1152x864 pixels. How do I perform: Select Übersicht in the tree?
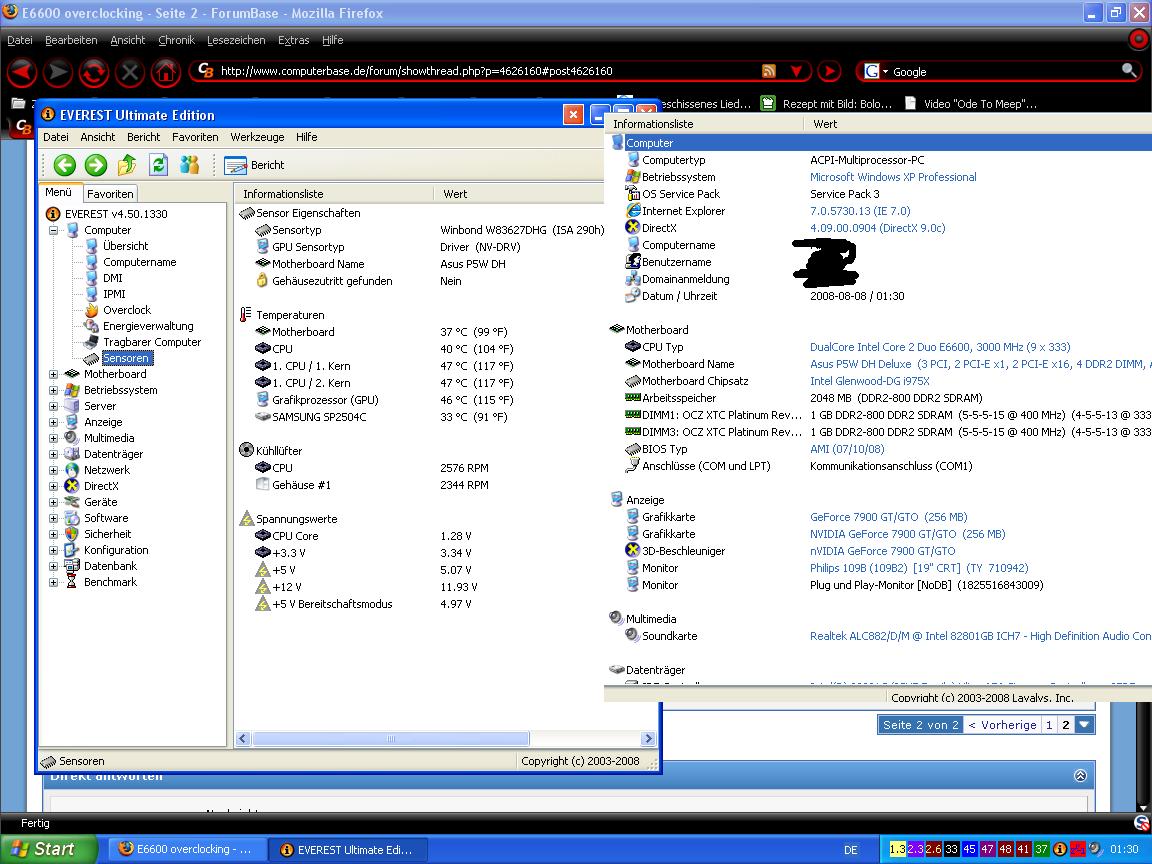(125, 246)
